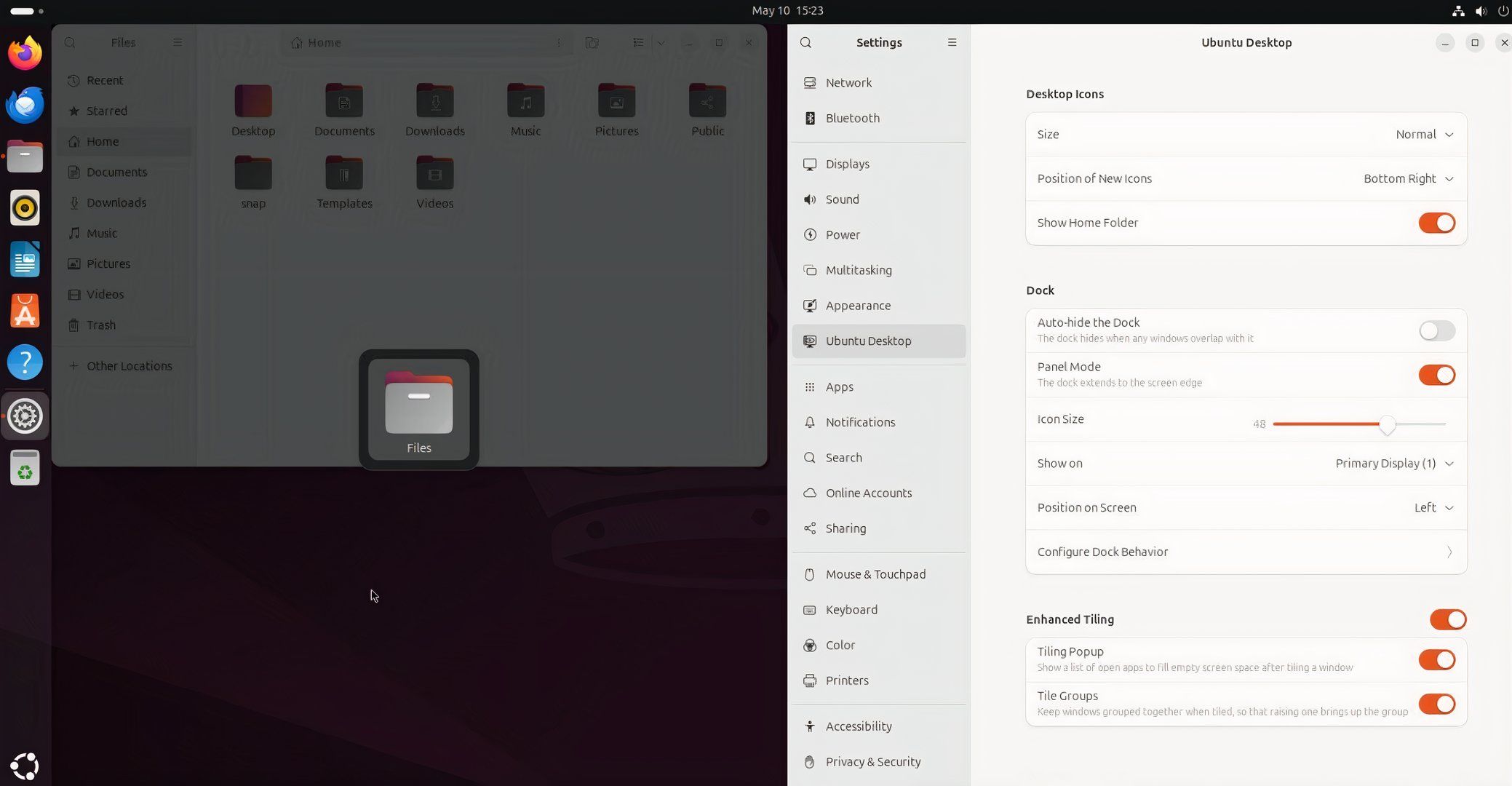
Task: Open the Public folder in Files
Action: pos(707,111)
